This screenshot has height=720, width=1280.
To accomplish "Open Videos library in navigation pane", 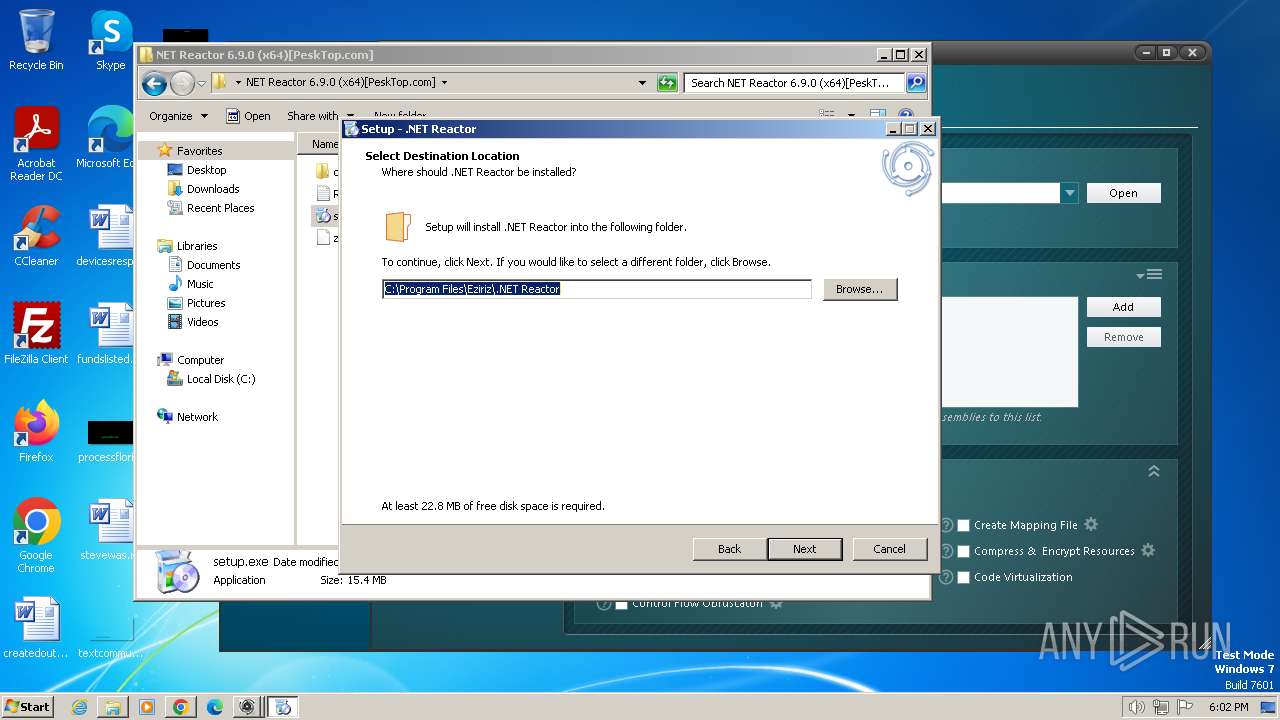I will click(x=202, y=322).
